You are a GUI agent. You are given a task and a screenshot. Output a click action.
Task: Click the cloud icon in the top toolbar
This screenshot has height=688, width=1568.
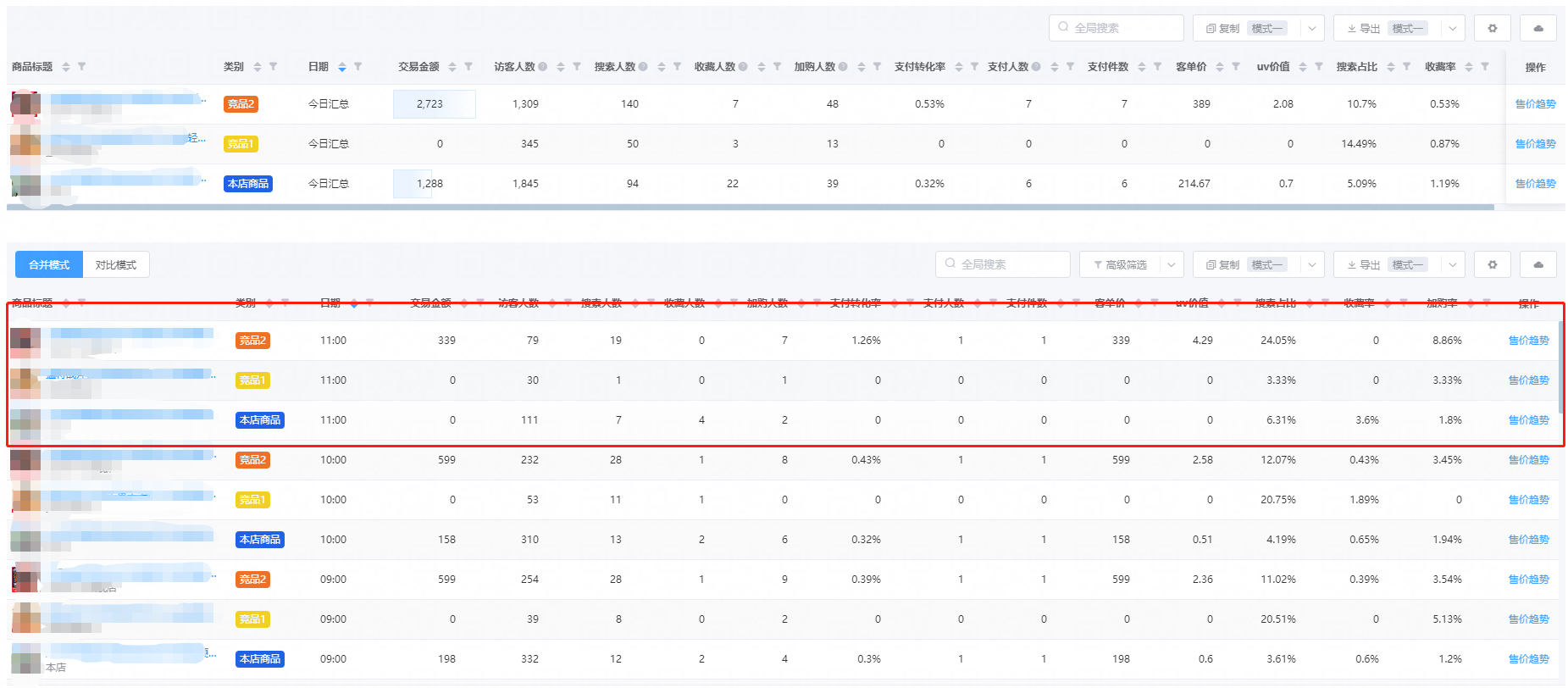coord(1538,28)
